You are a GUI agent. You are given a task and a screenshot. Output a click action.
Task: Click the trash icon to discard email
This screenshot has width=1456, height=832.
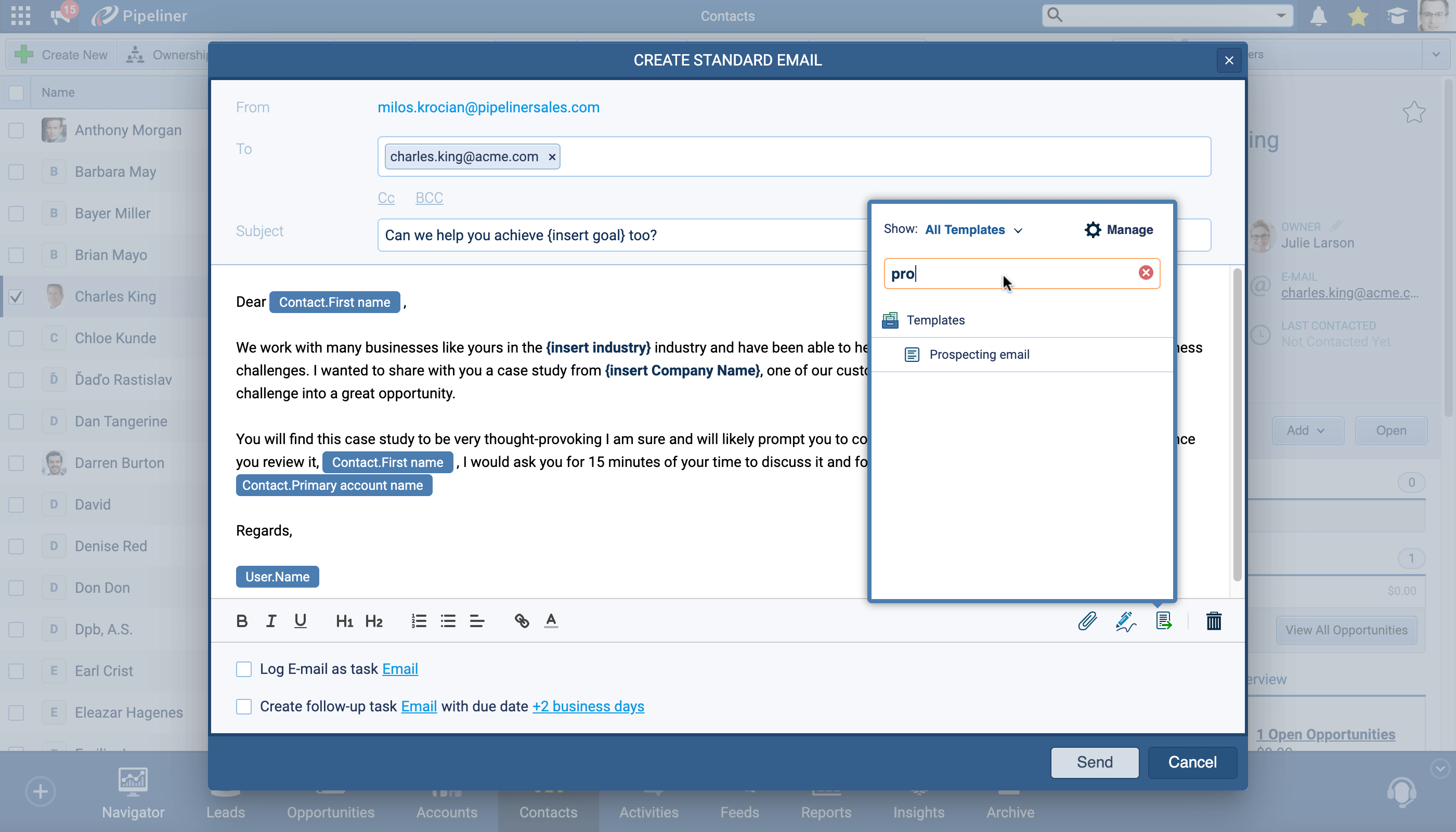pos(1213,620)
